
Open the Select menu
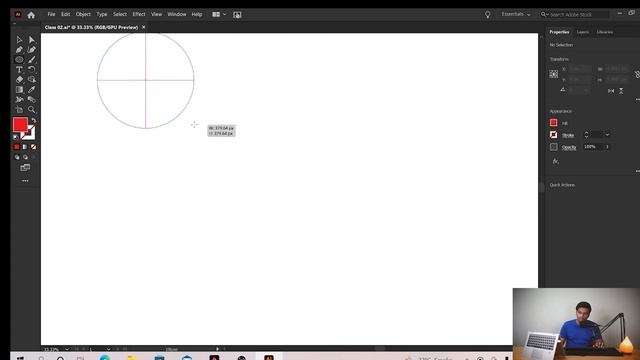[120, 14]
